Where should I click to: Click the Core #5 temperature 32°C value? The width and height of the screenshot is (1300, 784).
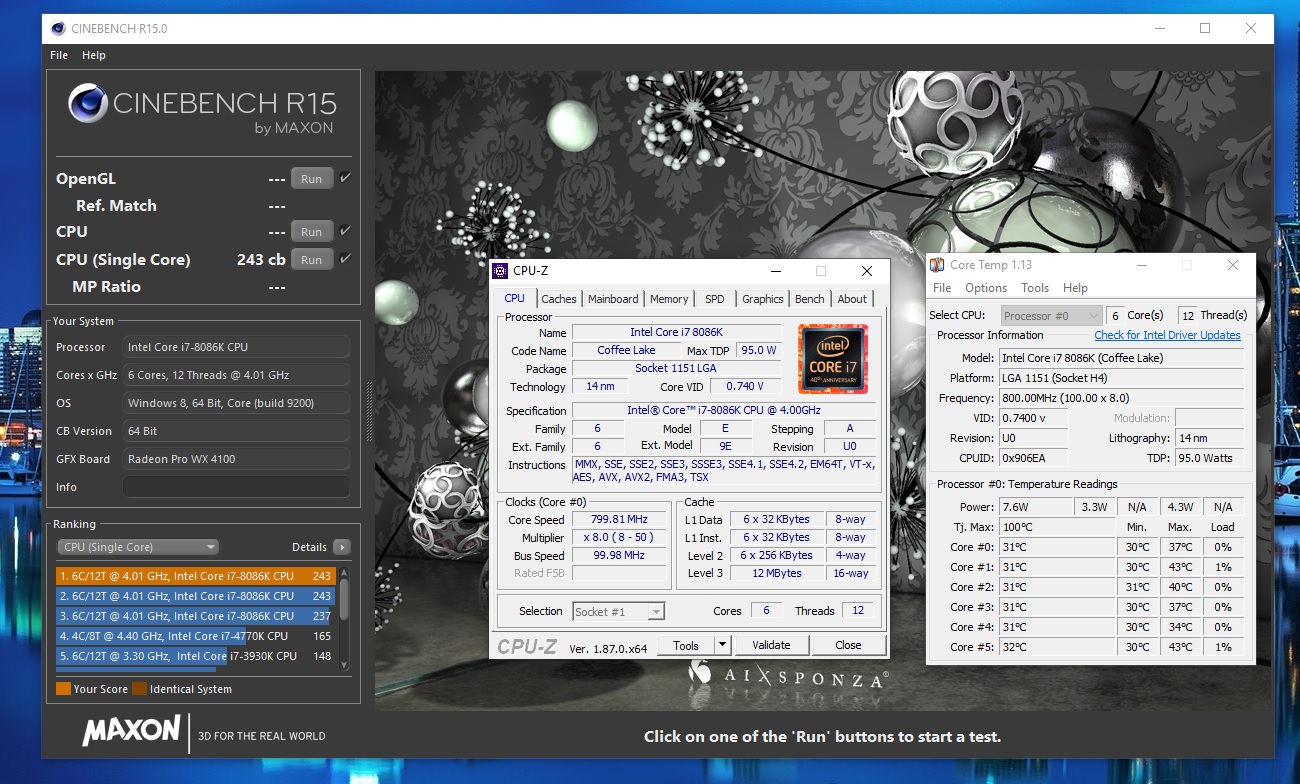pyautogui.click(x=1057, y=647)
